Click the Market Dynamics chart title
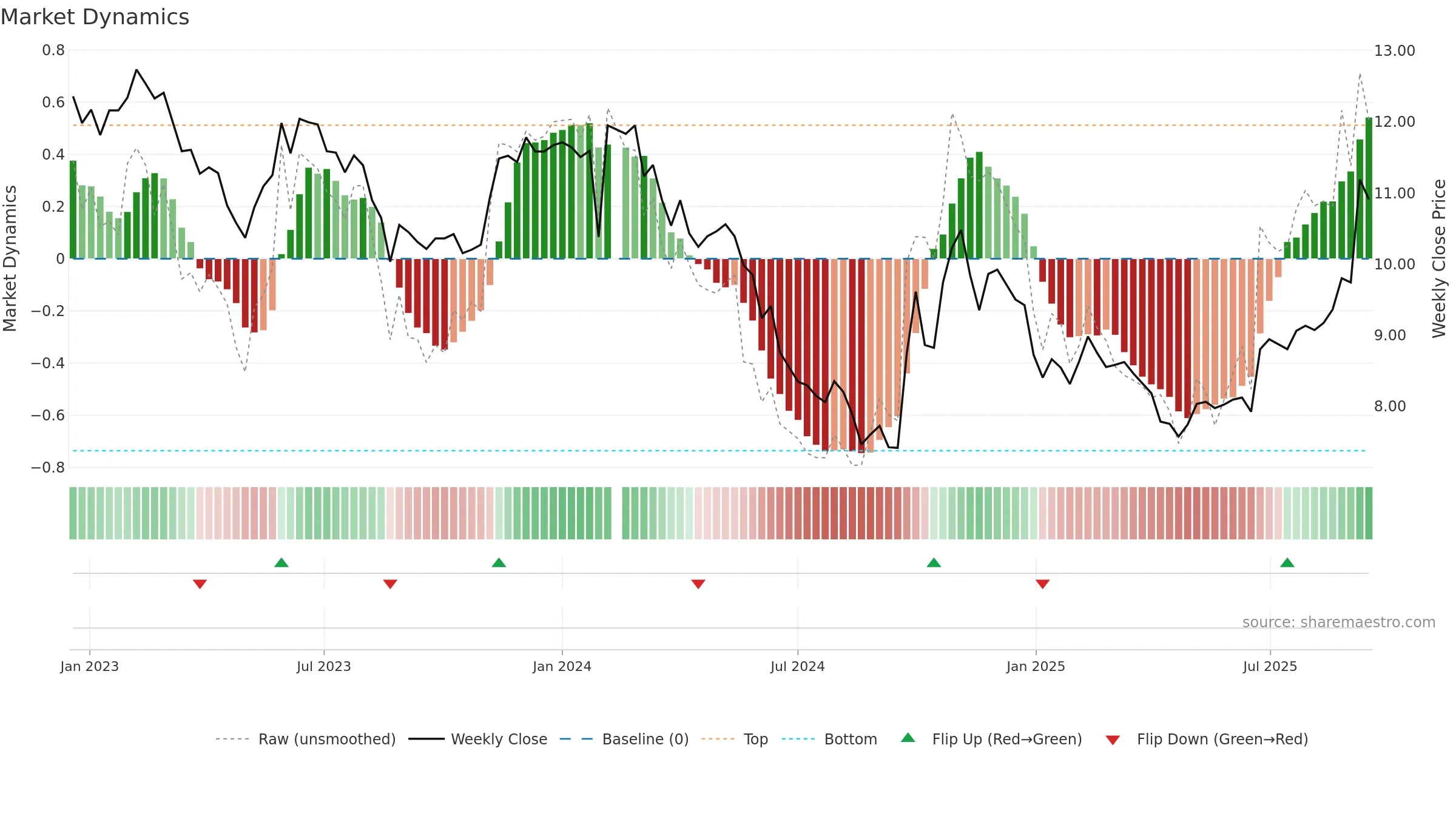Viewport: 1456px width, 819px height. point(95,17)
